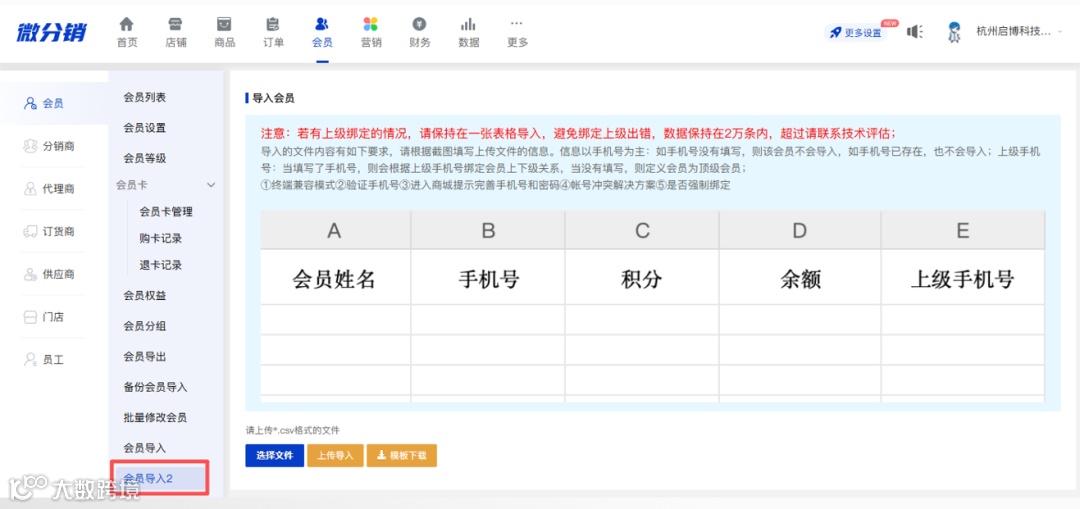Open the 订单 orders icon

[273, 24]
